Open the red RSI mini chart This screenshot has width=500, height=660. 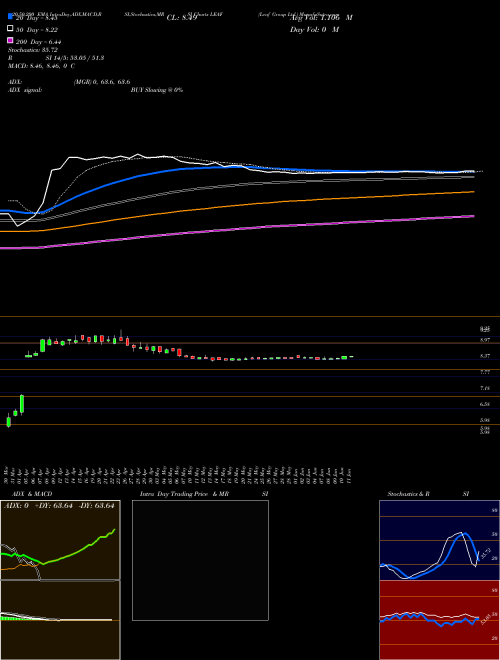coord(439,620)
